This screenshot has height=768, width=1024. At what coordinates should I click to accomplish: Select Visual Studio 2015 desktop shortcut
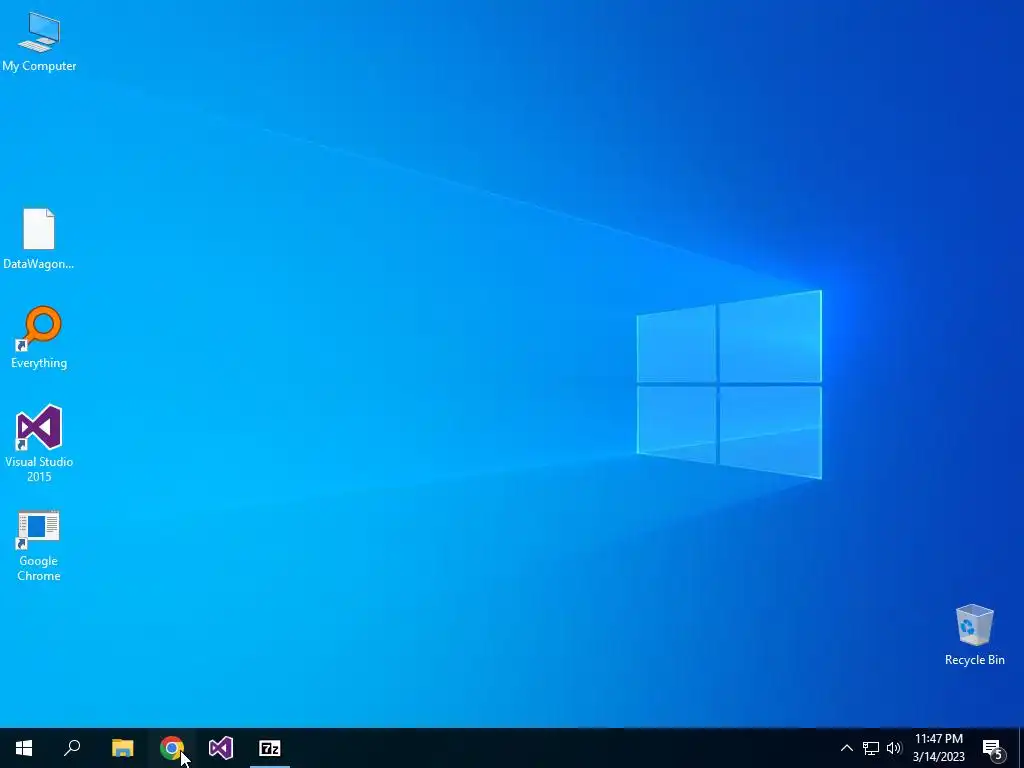(x=39, y=443)
